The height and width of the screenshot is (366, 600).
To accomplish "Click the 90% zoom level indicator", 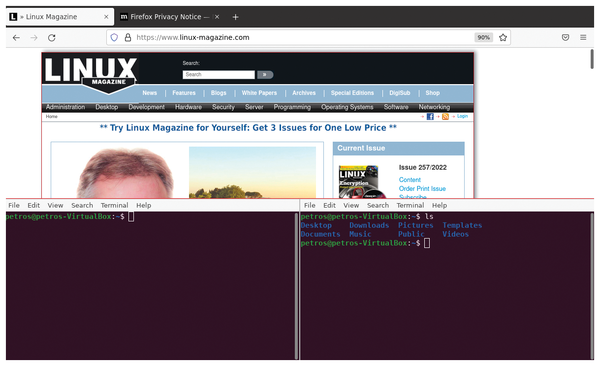I will point(483,38).
